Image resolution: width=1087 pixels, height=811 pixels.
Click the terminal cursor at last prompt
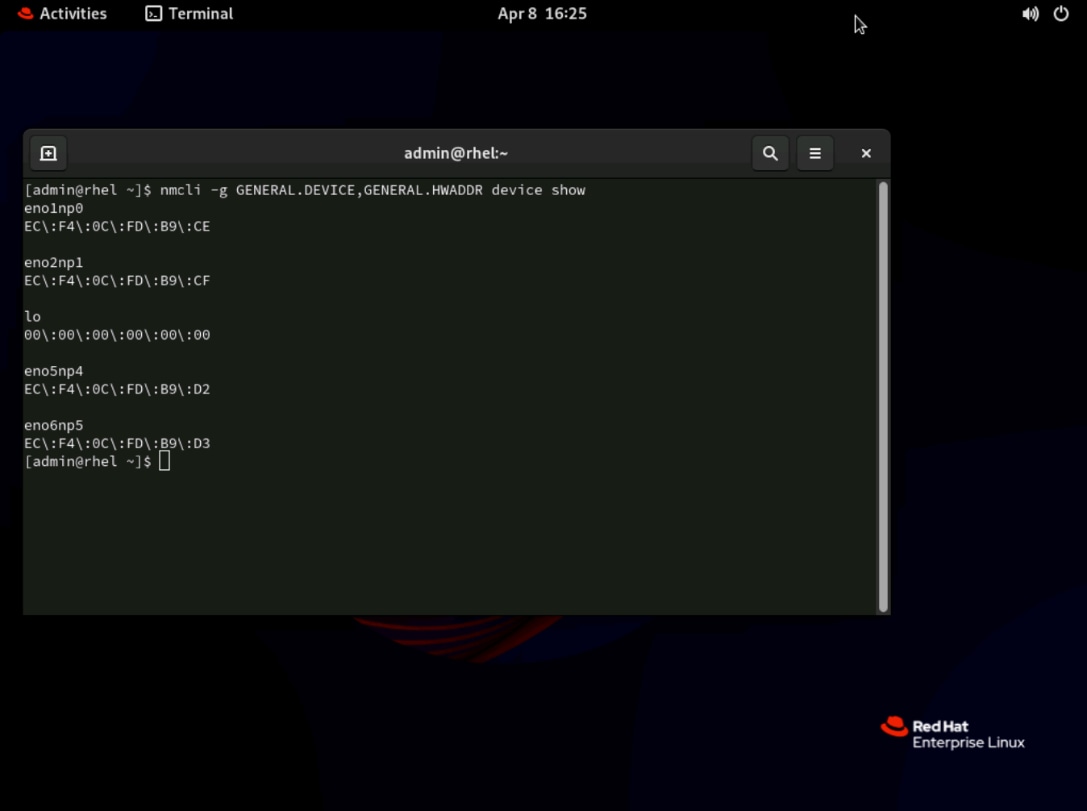pos(164,461)
